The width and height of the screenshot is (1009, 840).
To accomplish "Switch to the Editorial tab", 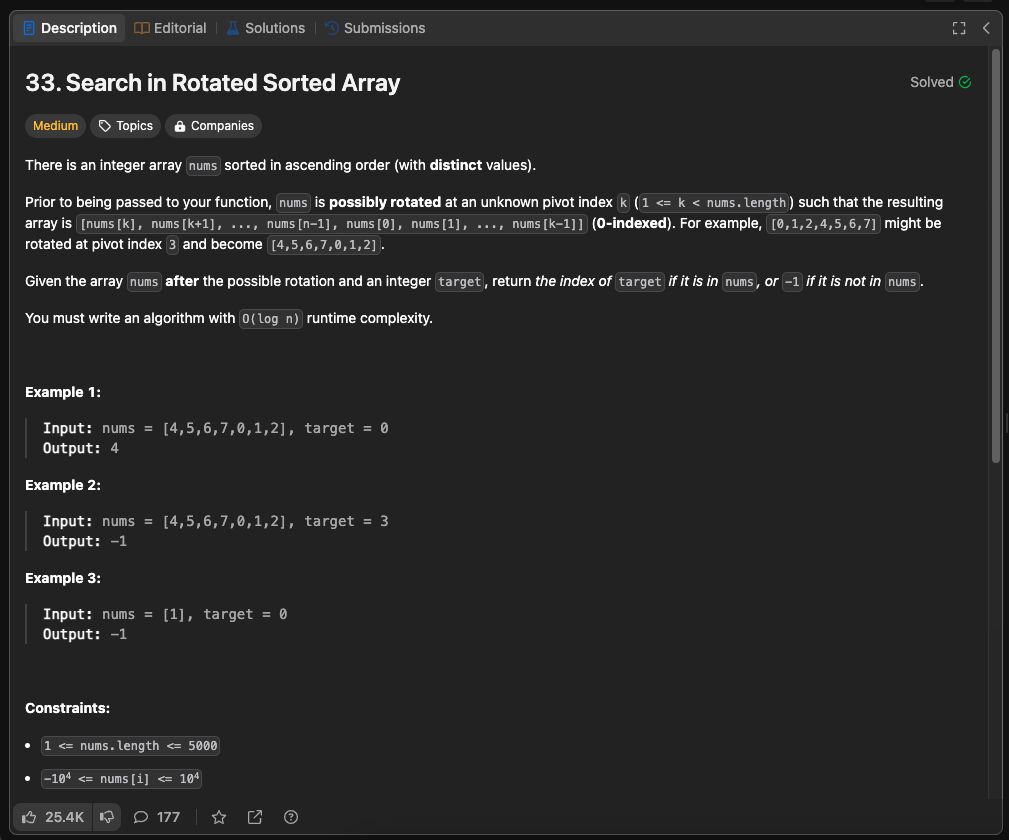I will 170,28.
